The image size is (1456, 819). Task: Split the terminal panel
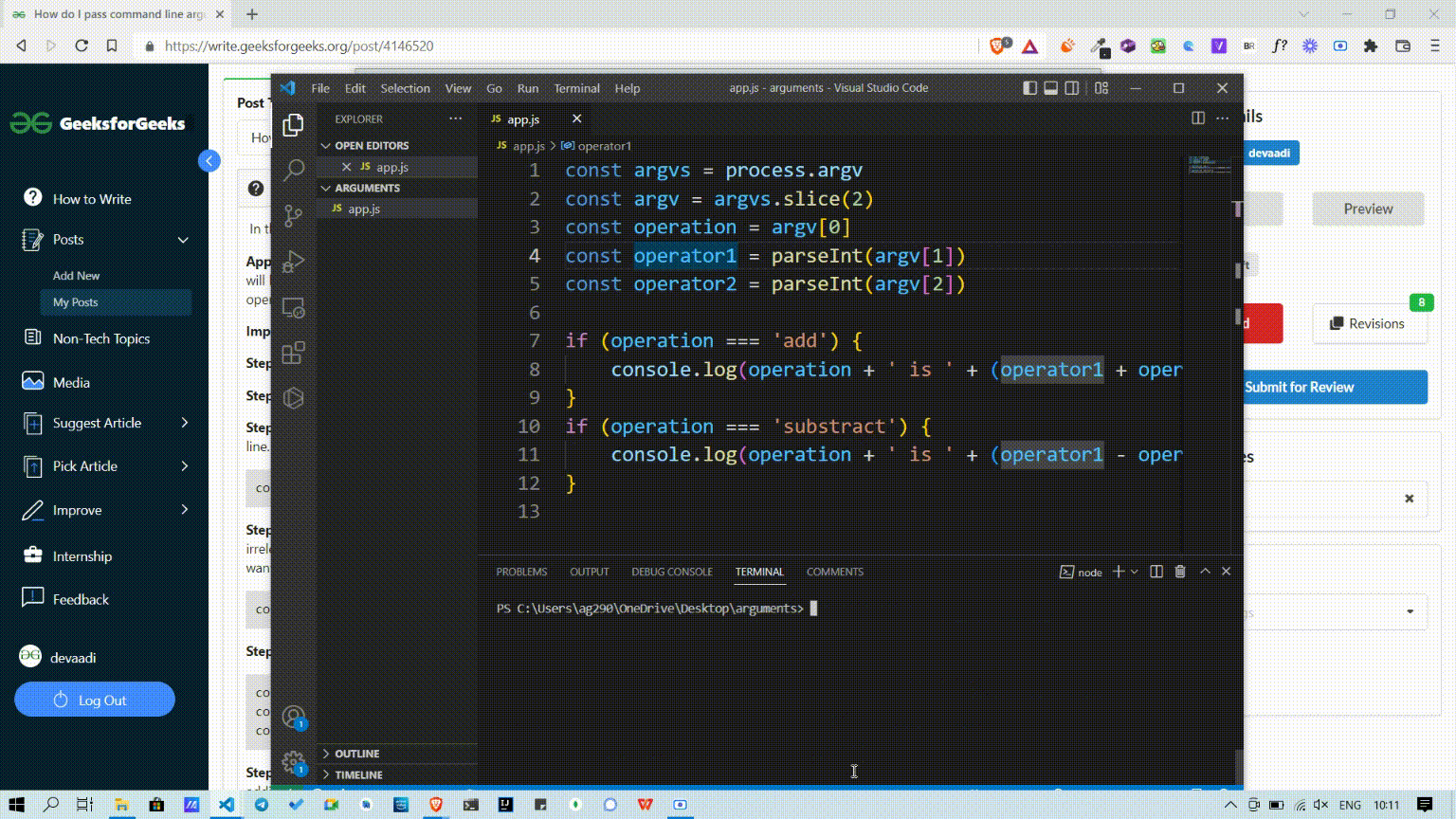pos(1156,572)
